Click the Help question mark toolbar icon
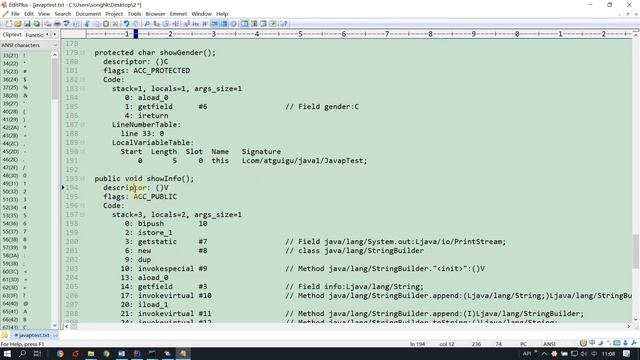The image size is (640, 360). click(x=284, y=24)
